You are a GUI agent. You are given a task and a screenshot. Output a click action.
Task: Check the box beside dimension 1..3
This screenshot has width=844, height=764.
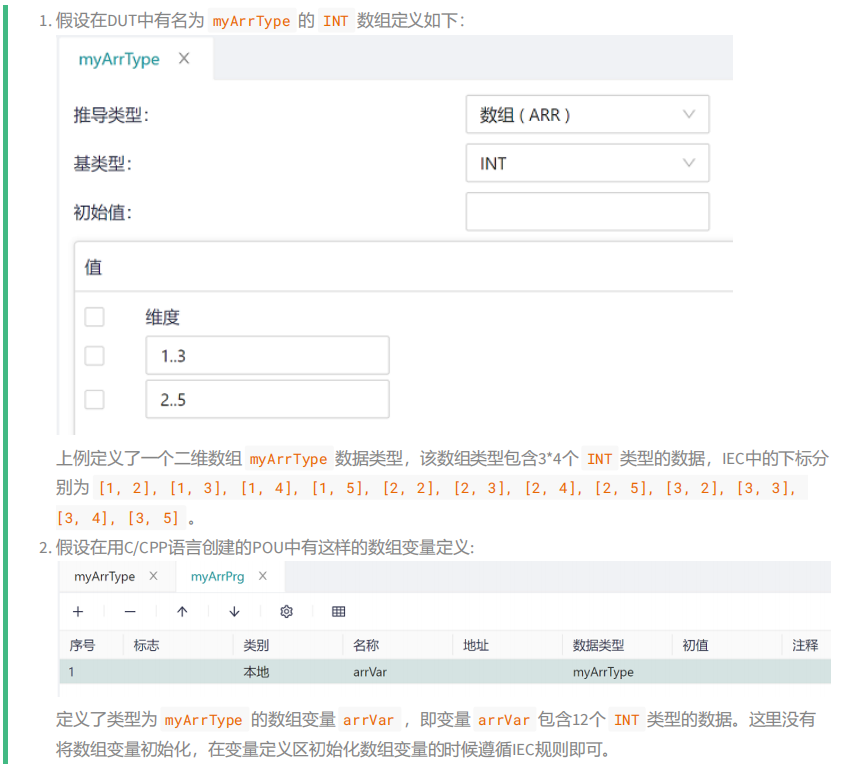click(x=94, y=356)
